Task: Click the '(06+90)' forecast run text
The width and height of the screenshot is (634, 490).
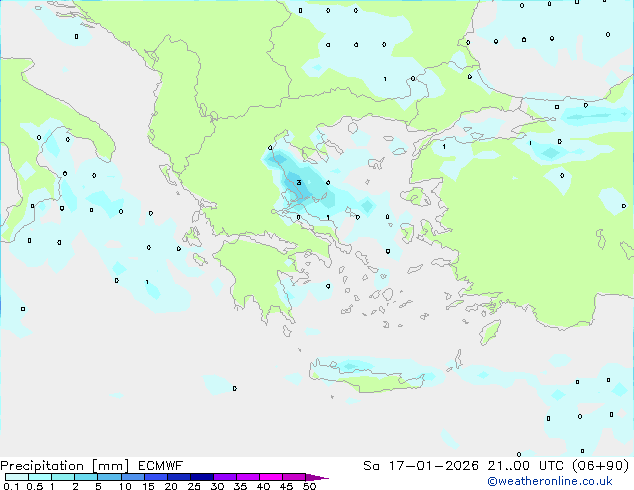Action: tap(601, 466)
